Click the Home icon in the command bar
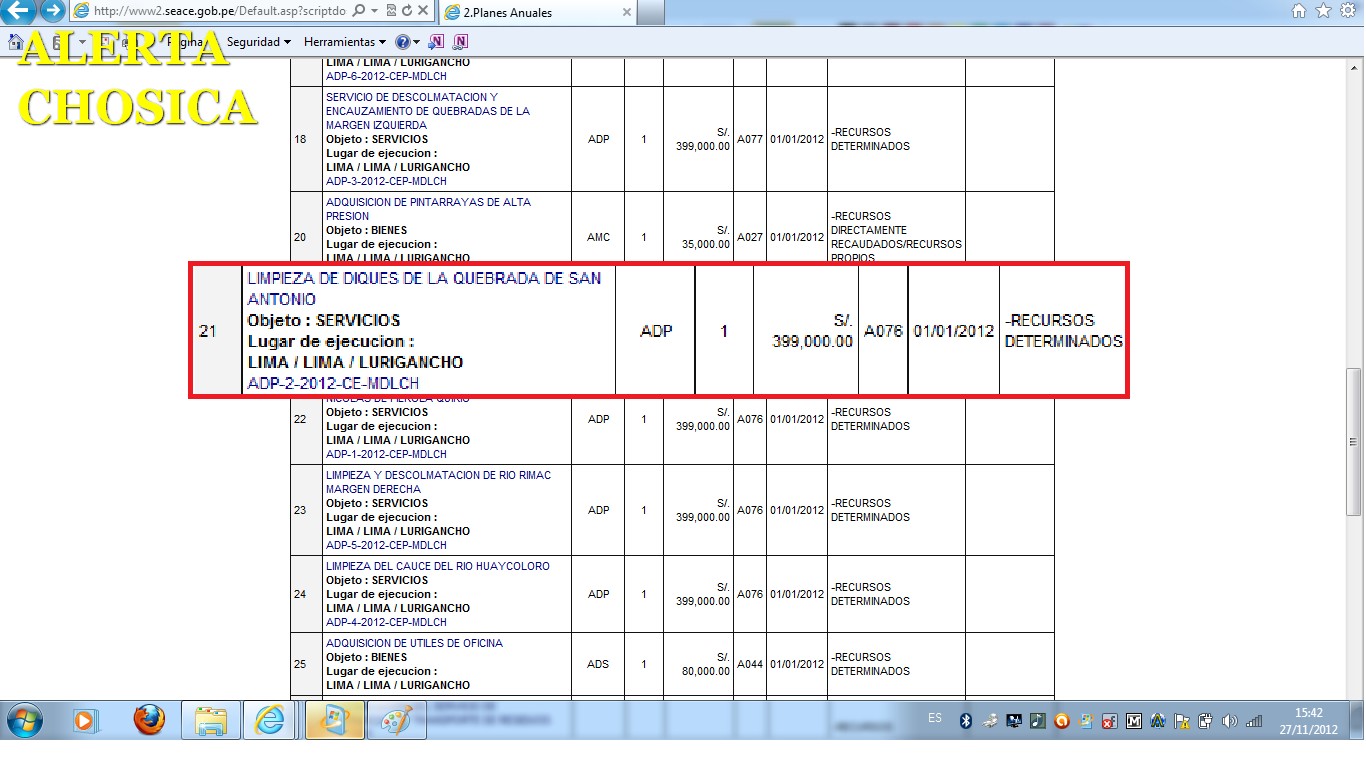Screen dimensions: 1366x768 pos(15,42)
